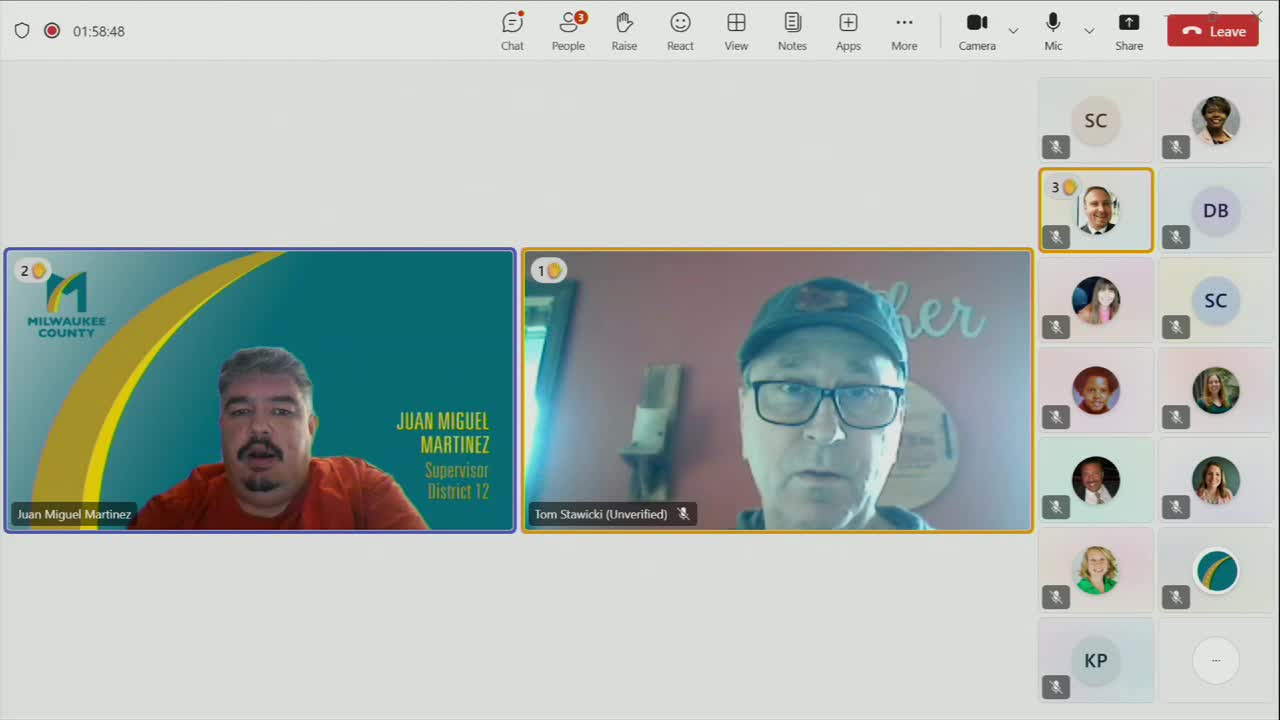The image size is (1280, 720).
Task: Leave the meeting
Action: point(1213,31)
